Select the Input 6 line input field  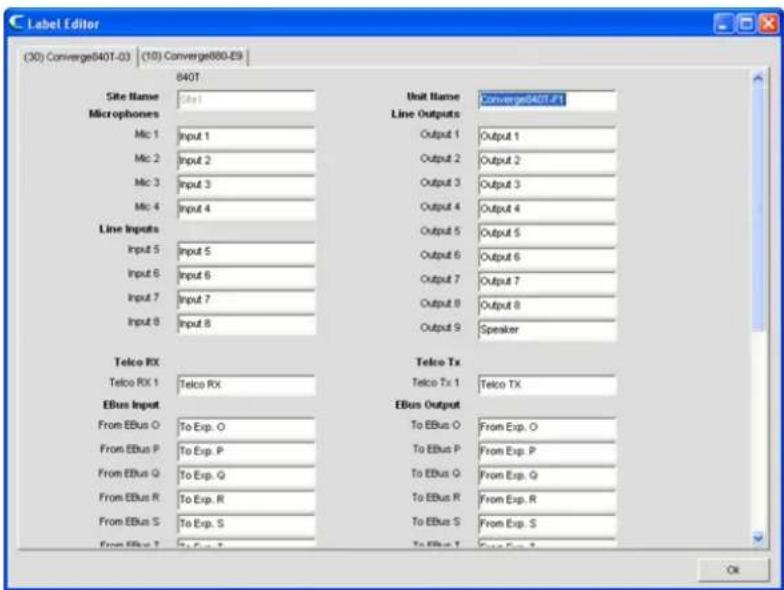[x=246, y=276]
